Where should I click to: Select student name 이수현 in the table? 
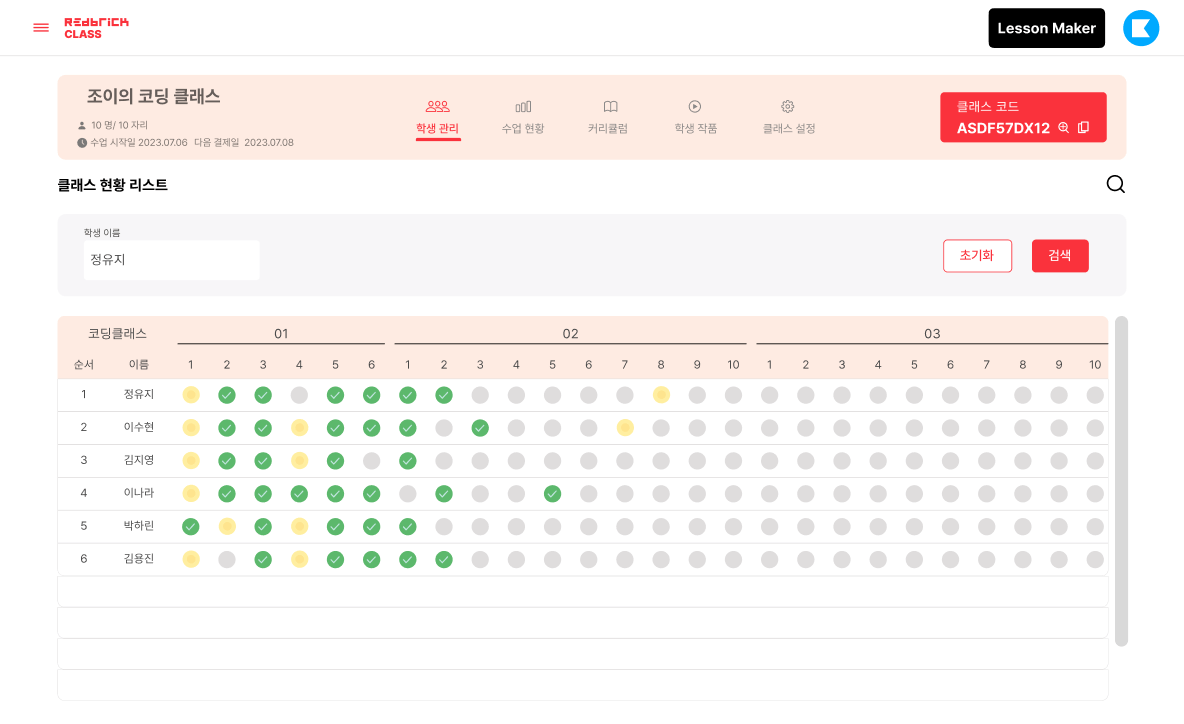[139, 427]
